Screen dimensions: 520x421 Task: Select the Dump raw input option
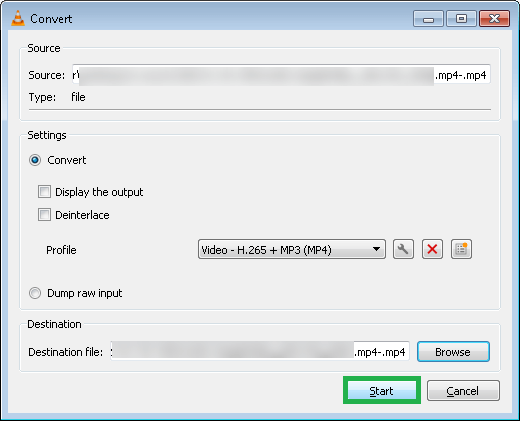click(x=35, y=293)
